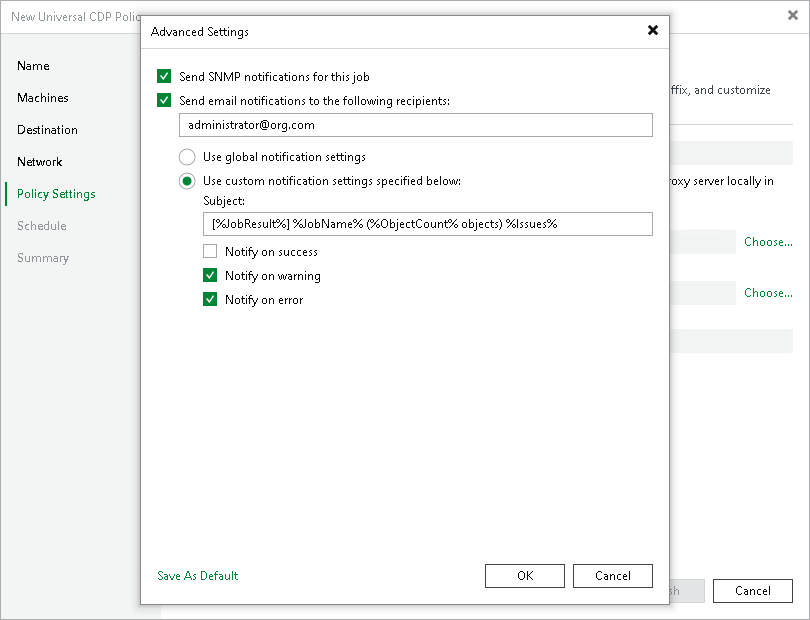810x620 pixels.
Task: Click the lower Choose... link
Action: 767,293
